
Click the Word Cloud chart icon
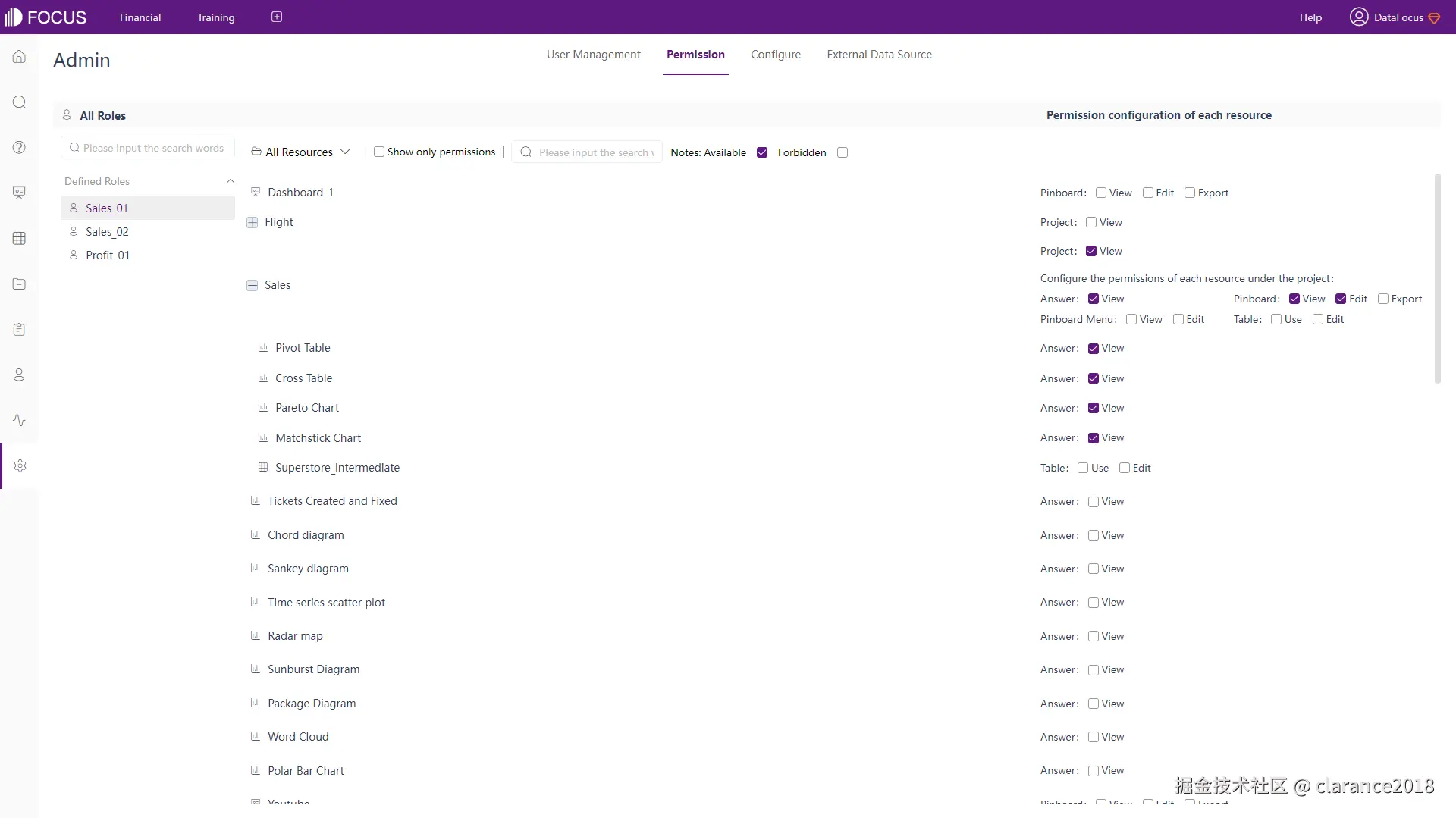coord(256,736)
